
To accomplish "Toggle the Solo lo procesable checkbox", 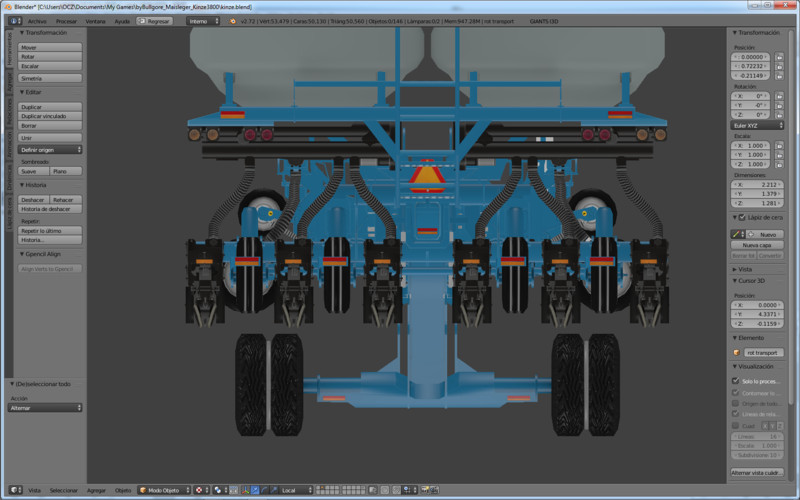I will [x=736, y=381].
